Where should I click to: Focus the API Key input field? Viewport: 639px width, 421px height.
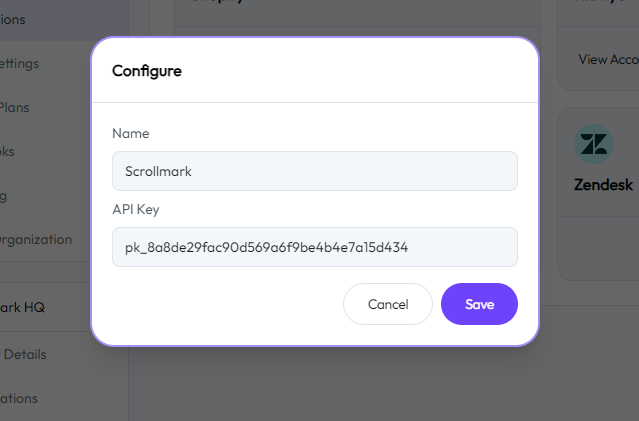[x=314, y=247]
